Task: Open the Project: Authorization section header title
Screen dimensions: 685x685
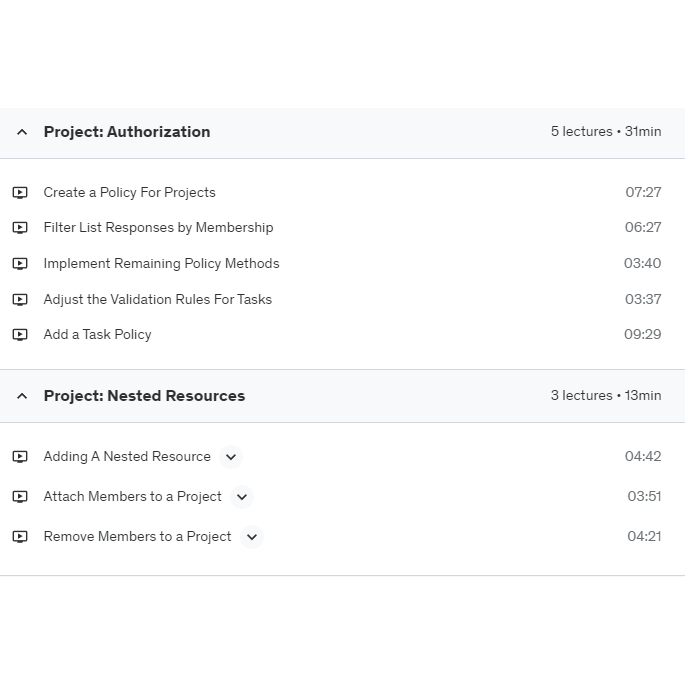Action: [x=127, y=132]
